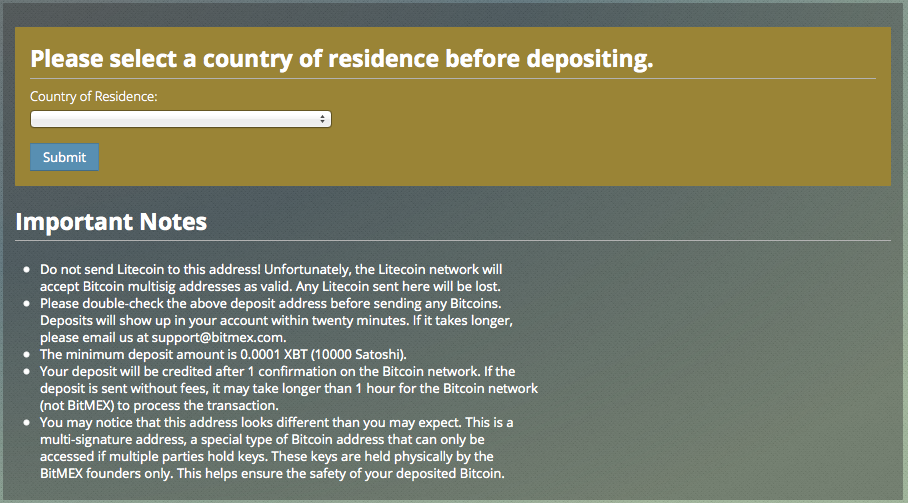Click the bullet beside 'Please double-check' note
908x503 pixels.
27,303
